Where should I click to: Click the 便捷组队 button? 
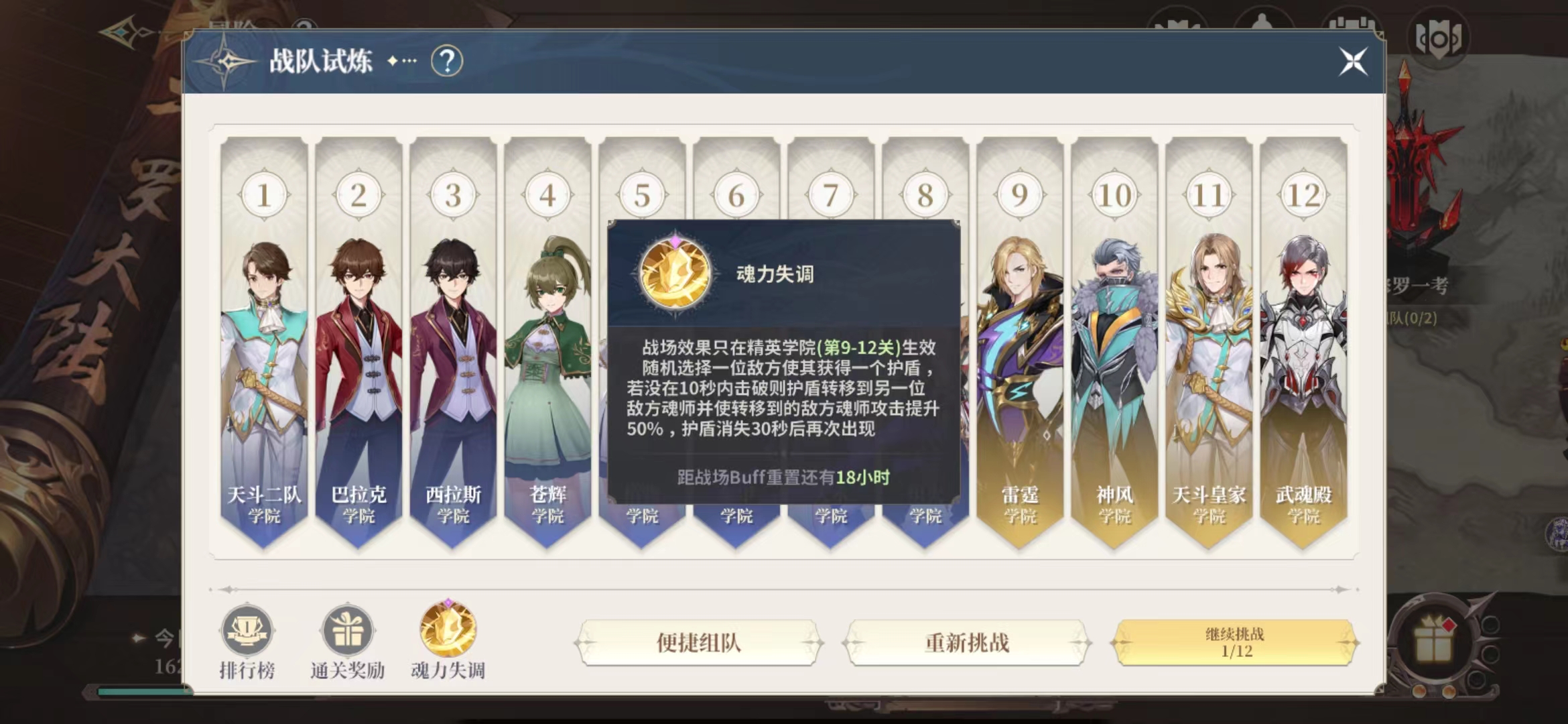pos(698,642)
